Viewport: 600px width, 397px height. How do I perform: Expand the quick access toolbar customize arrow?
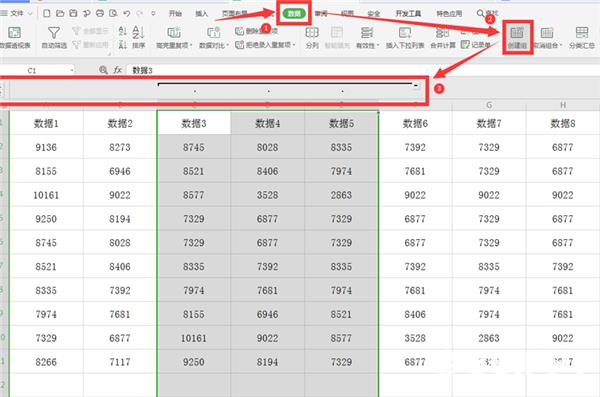pyautogui.click(x=153, y=14)
